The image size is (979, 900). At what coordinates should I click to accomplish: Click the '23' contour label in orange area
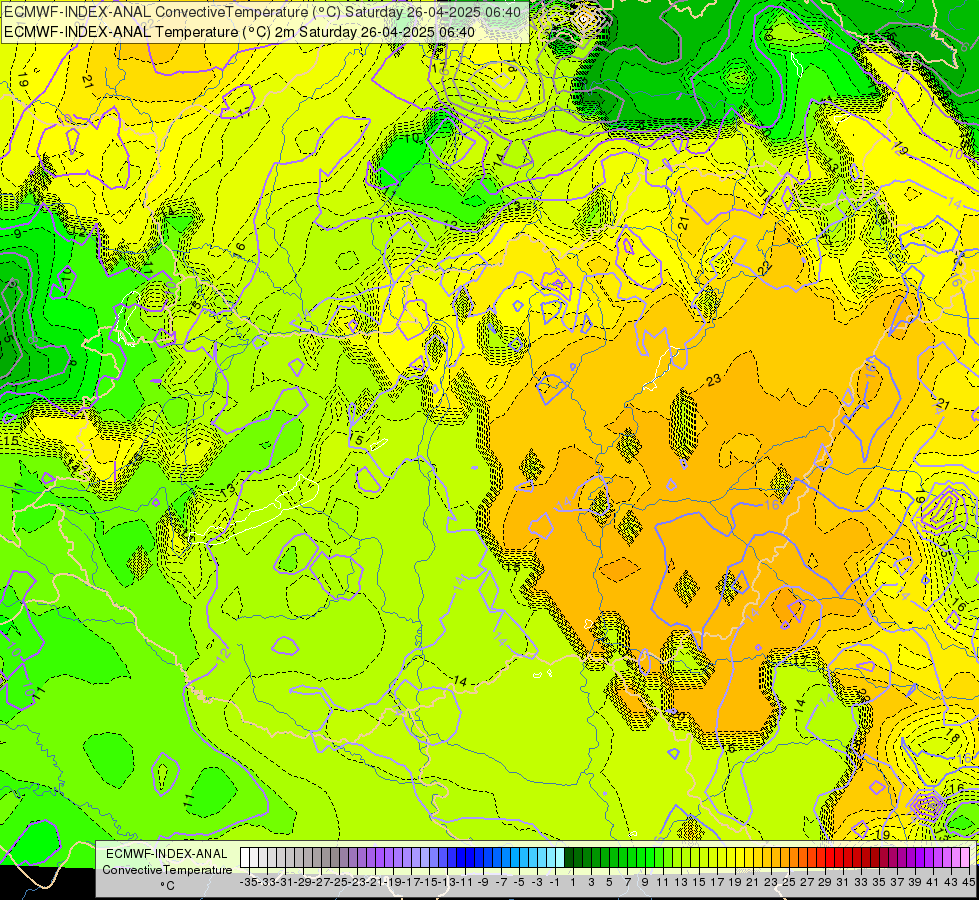(x=713, y=380)
